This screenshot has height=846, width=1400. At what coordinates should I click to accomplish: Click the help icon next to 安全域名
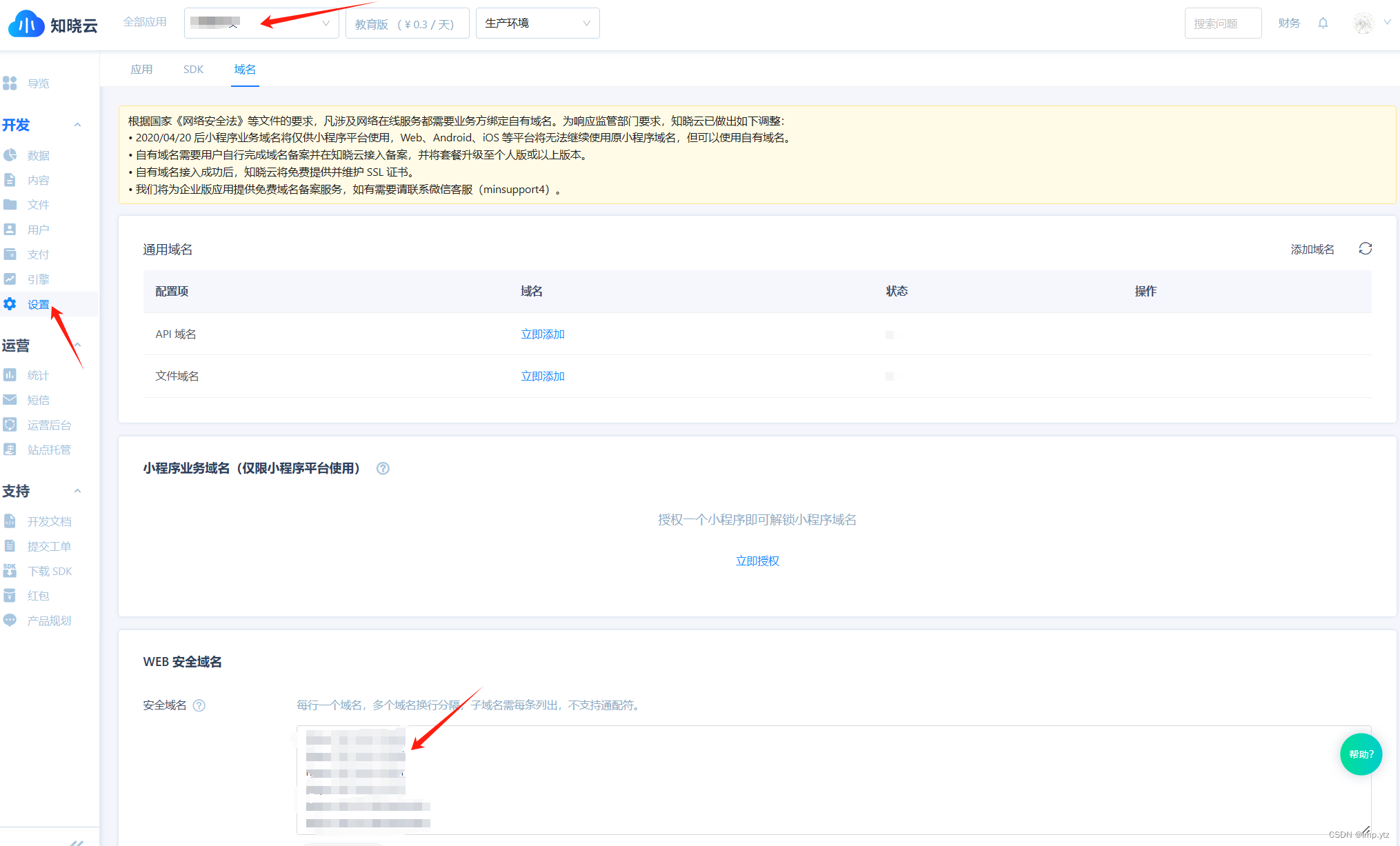click(199, 705)
